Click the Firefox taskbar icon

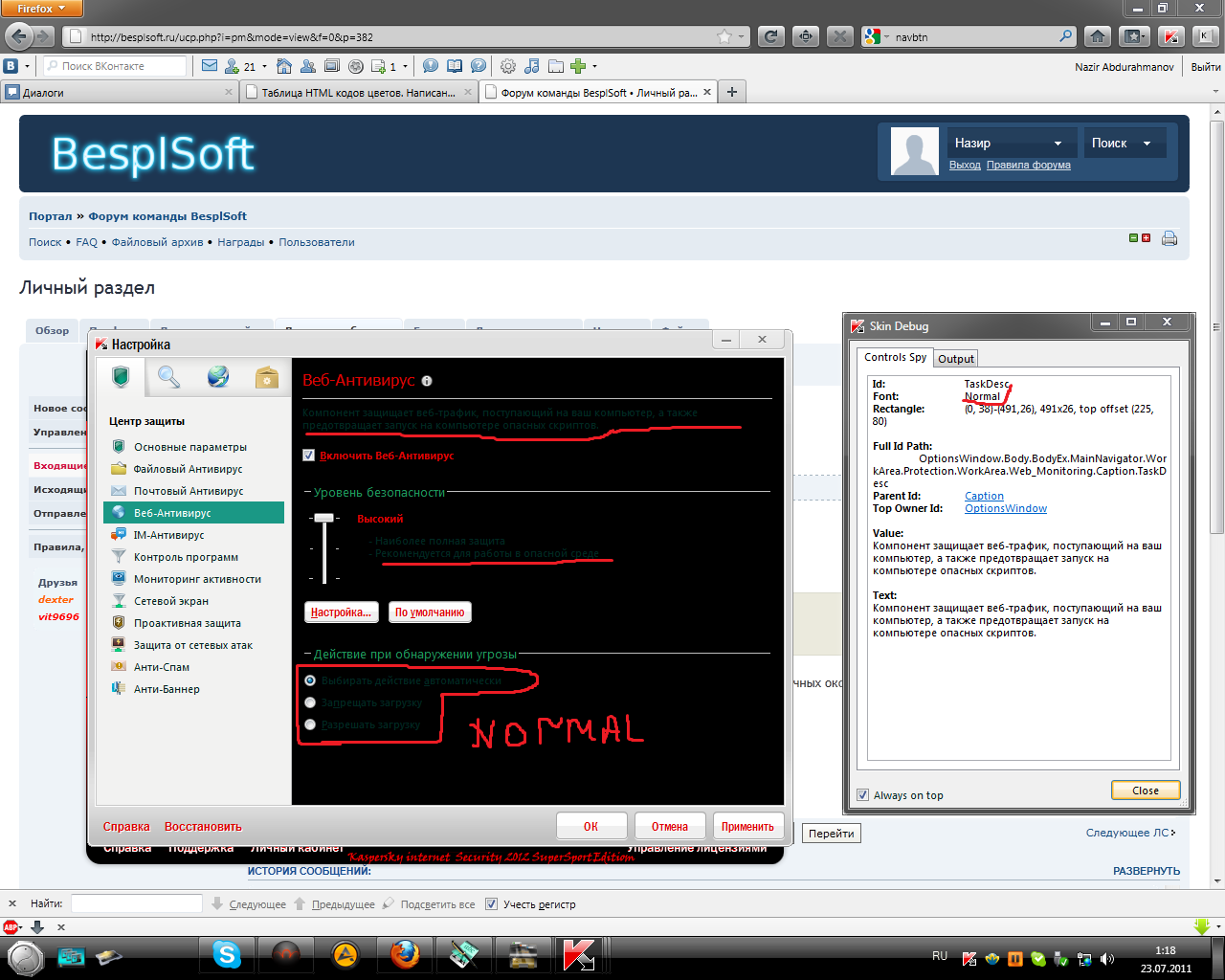tap(405, 954)
